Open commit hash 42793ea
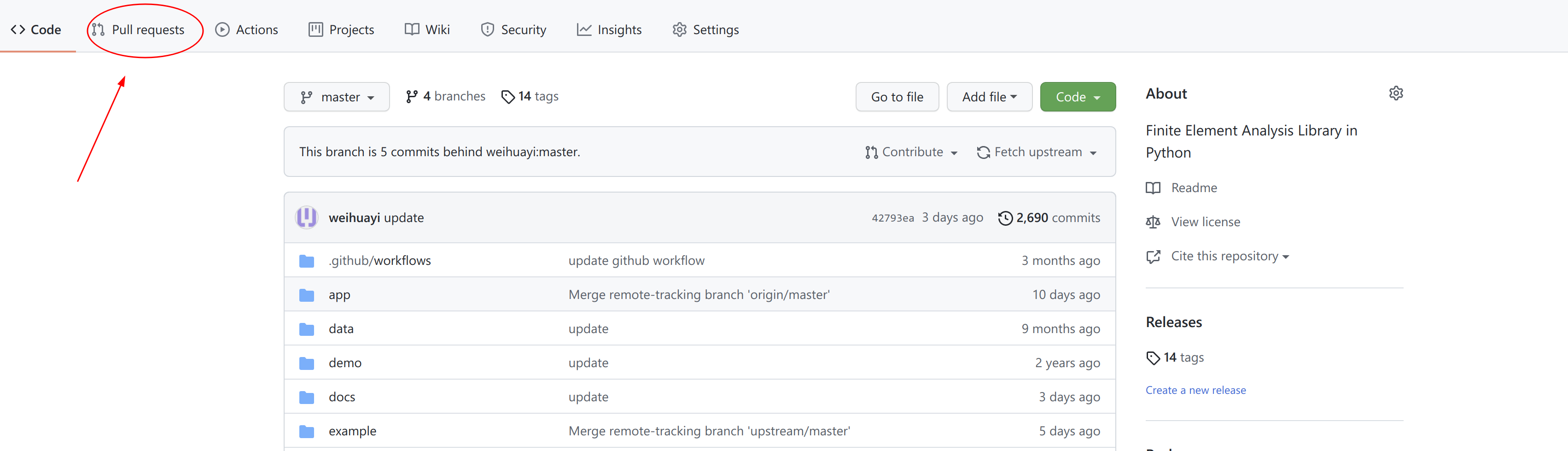The height and width of the screenshot is (451, 1568). pos(892,218)
